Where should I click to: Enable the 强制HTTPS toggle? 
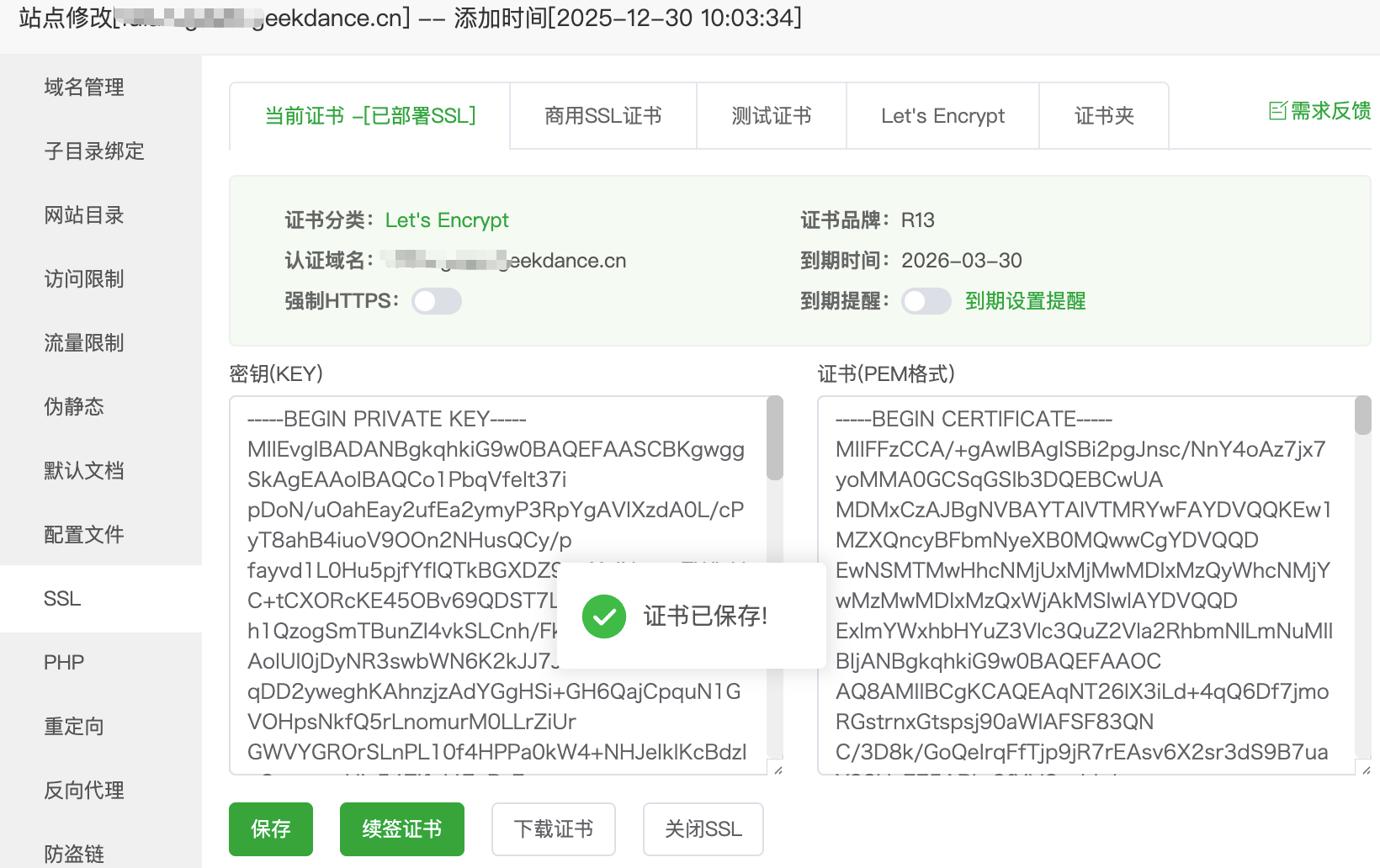(x=436, y=300)
